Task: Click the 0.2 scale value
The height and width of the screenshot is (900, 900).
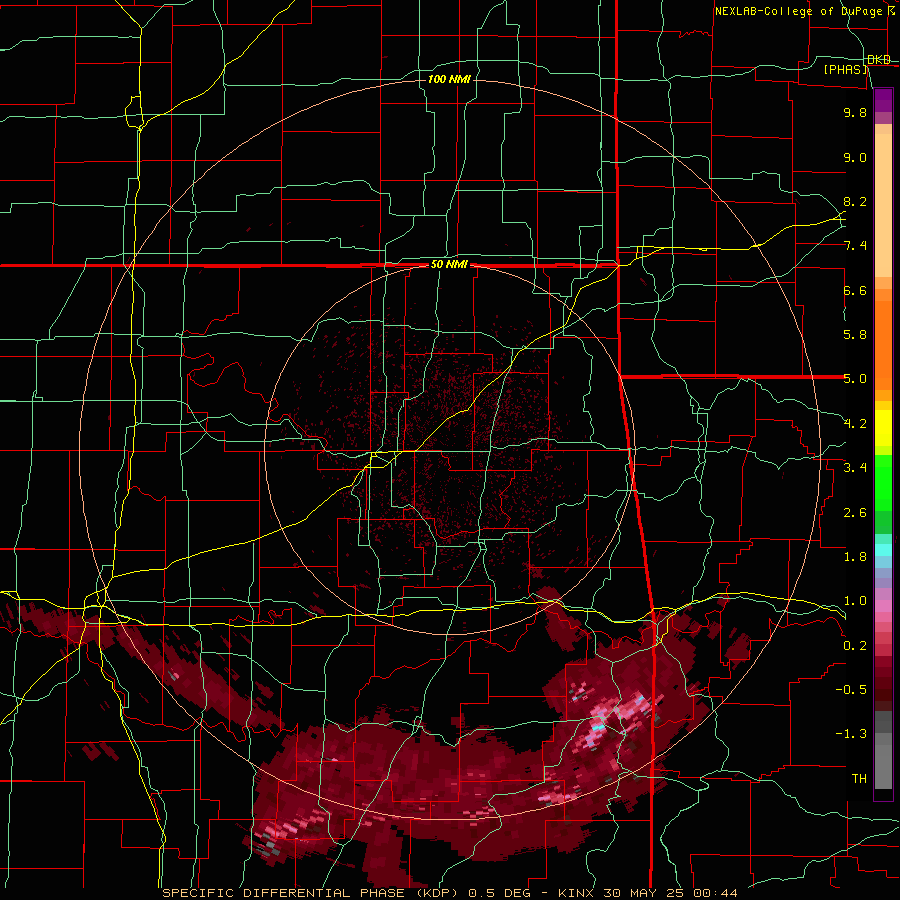Action: coord(855,646)
